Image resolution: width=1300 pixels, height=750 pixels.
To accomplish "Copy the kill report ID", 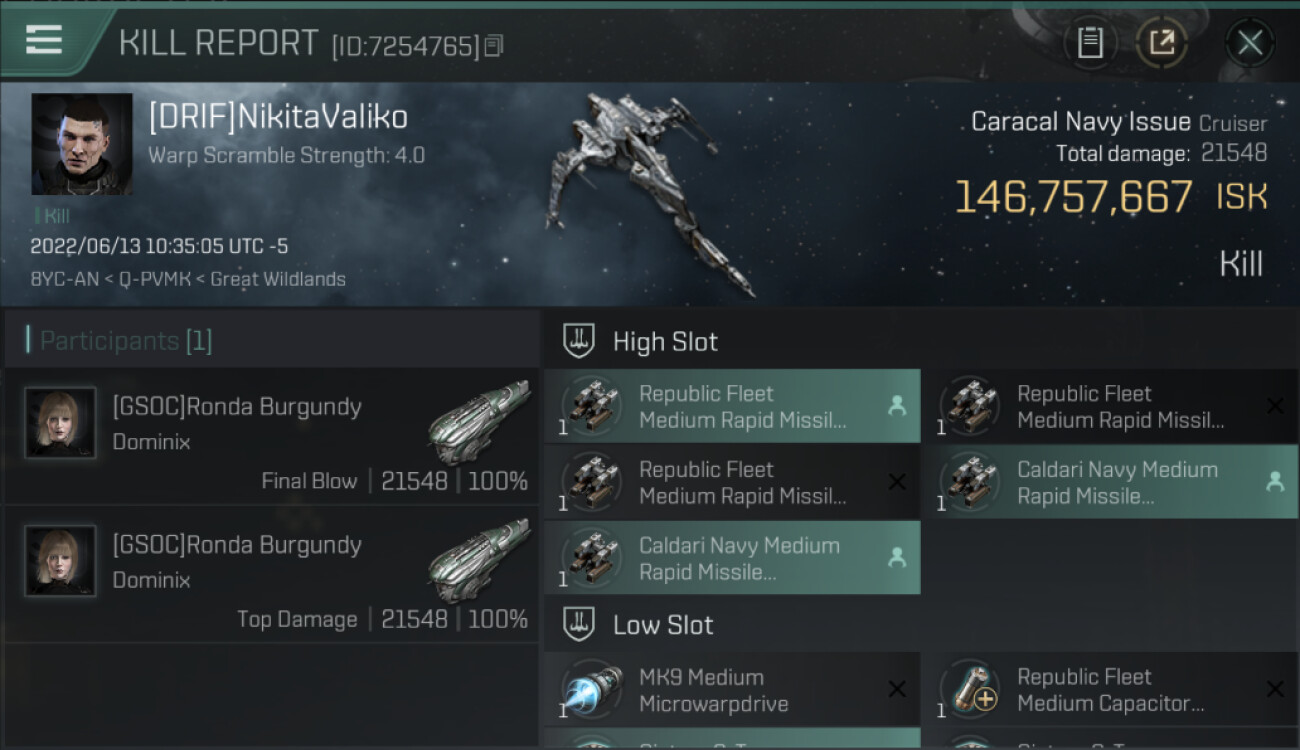I will pyautogui.click(x=494, y=46).
